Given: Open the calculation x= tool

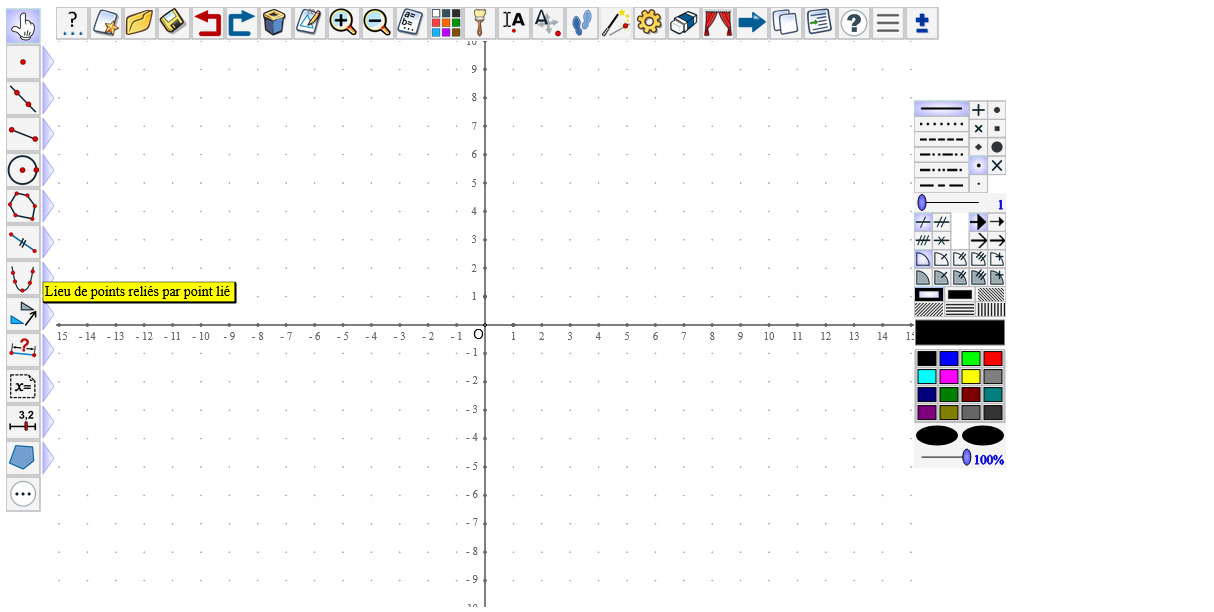Looking at the screenshot, I should tap(23, 386).
